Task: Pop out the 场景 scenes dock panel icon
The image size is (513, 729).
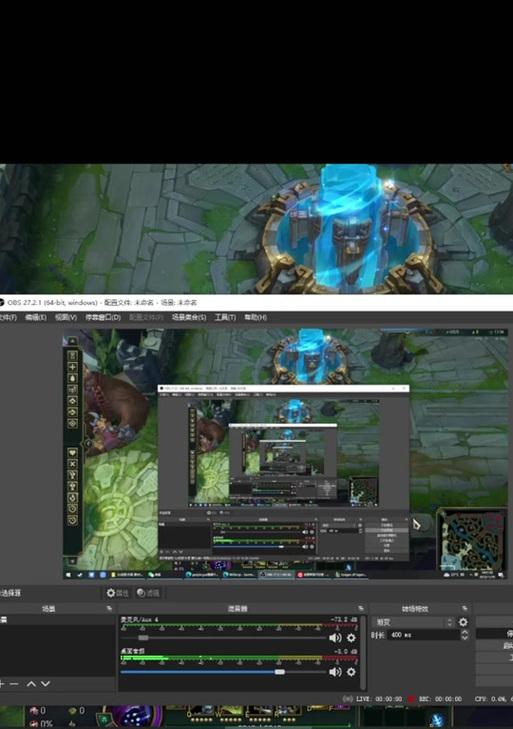Action: pos(109,608)
